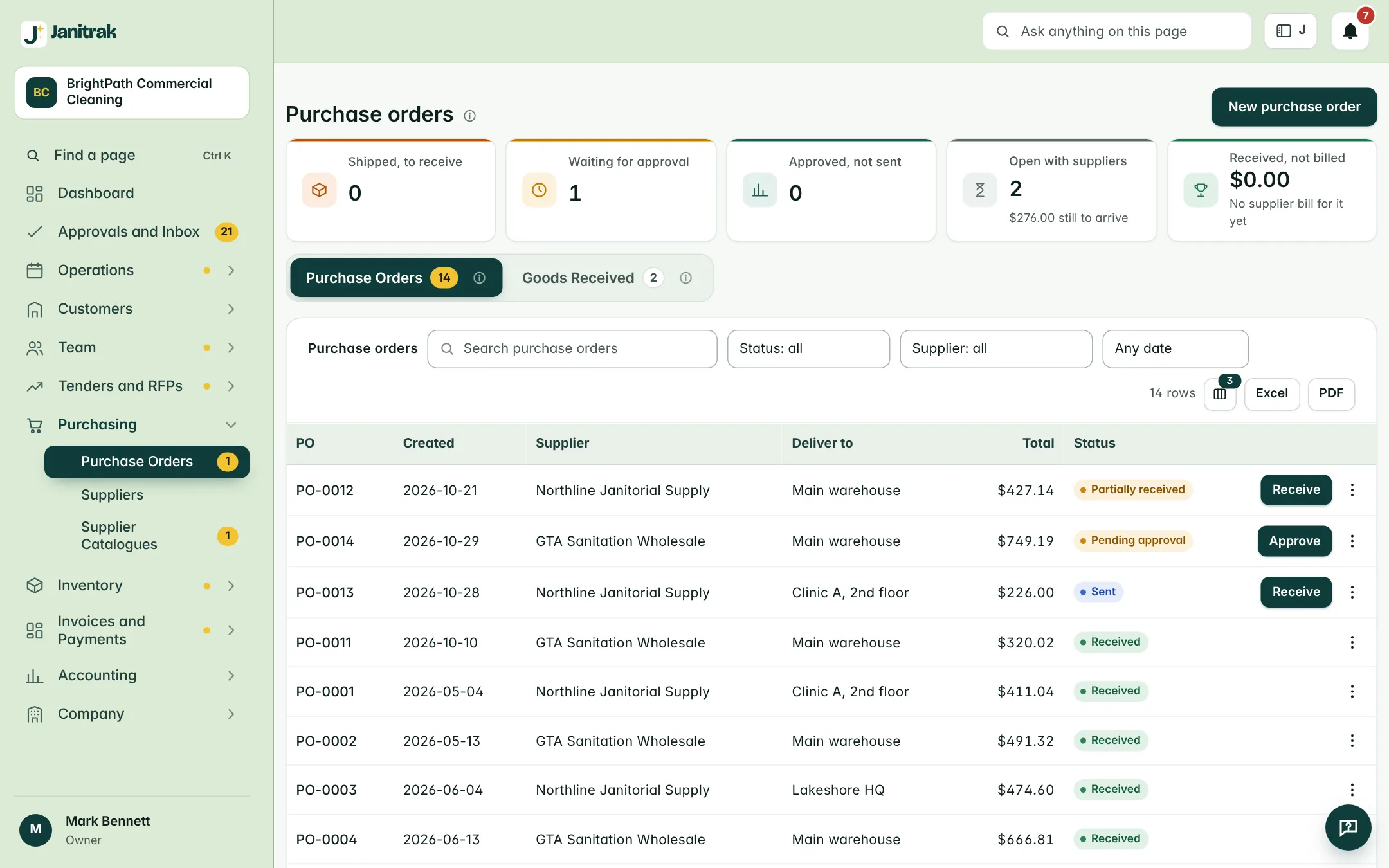Toggle the sidebar panel button
The height and width of the screenshot is (868, 1389).
pos(1291,31)
